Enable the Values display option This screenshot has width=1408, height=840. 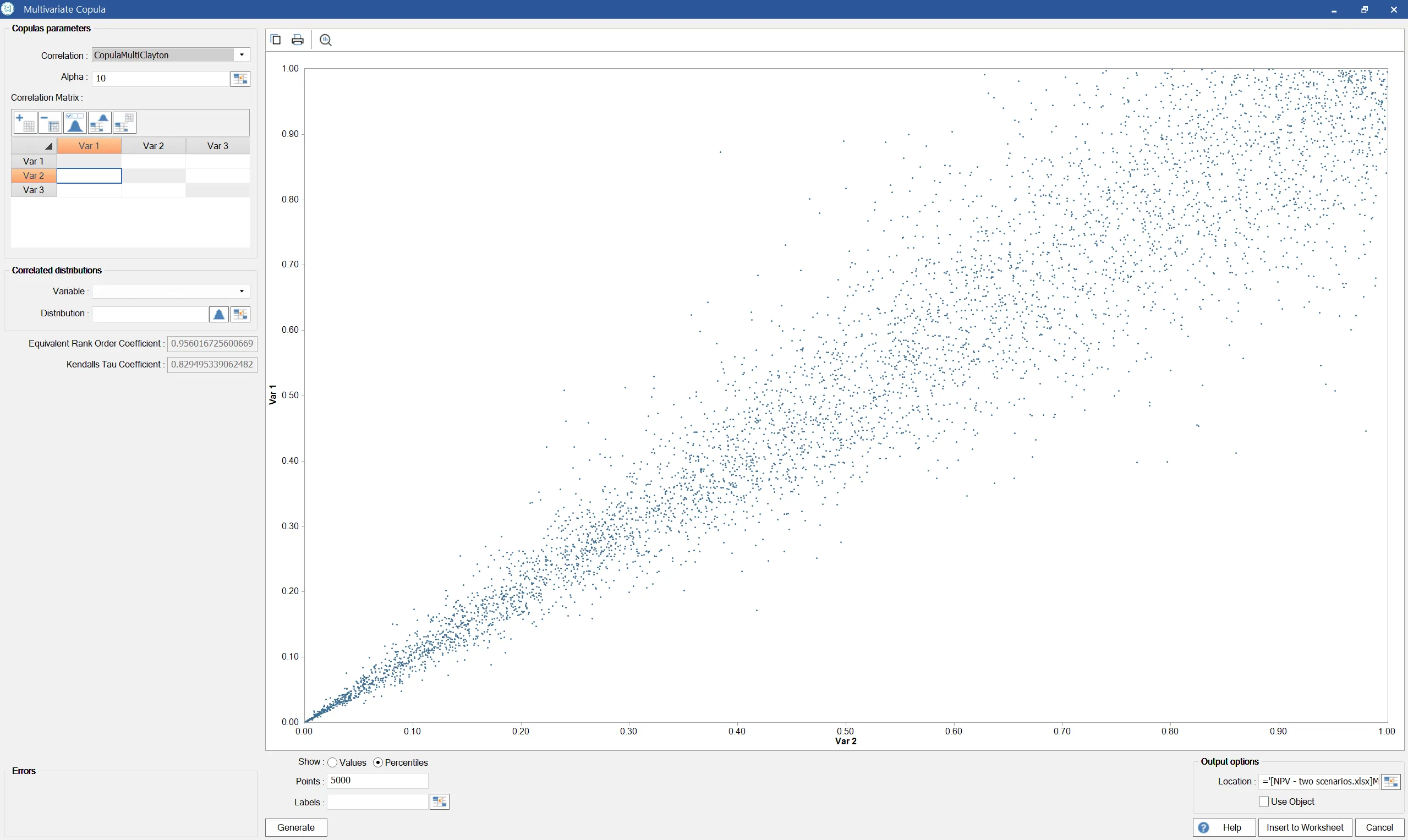click(x=333, y=762)
